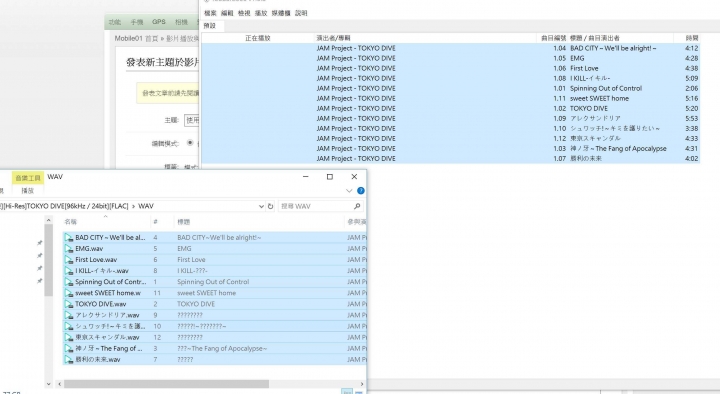Click the Explorer scroll-up arrow
The height and width of the screenshot is (394, 720).
coord(49,221)
